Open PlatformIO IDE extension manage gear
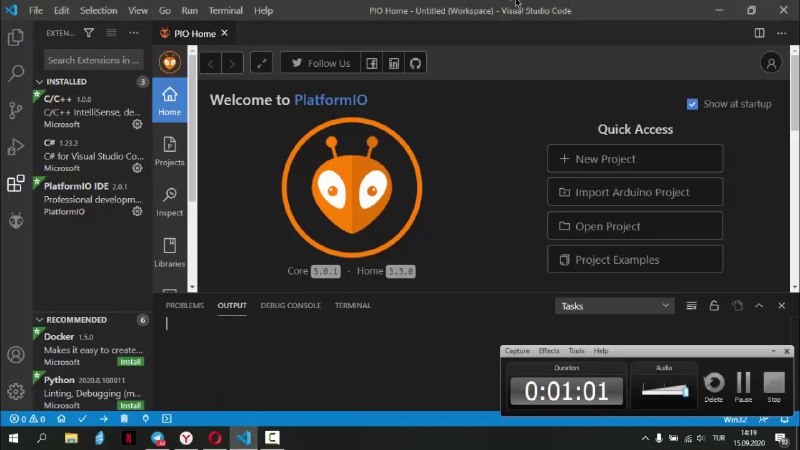 pos(137,211)
